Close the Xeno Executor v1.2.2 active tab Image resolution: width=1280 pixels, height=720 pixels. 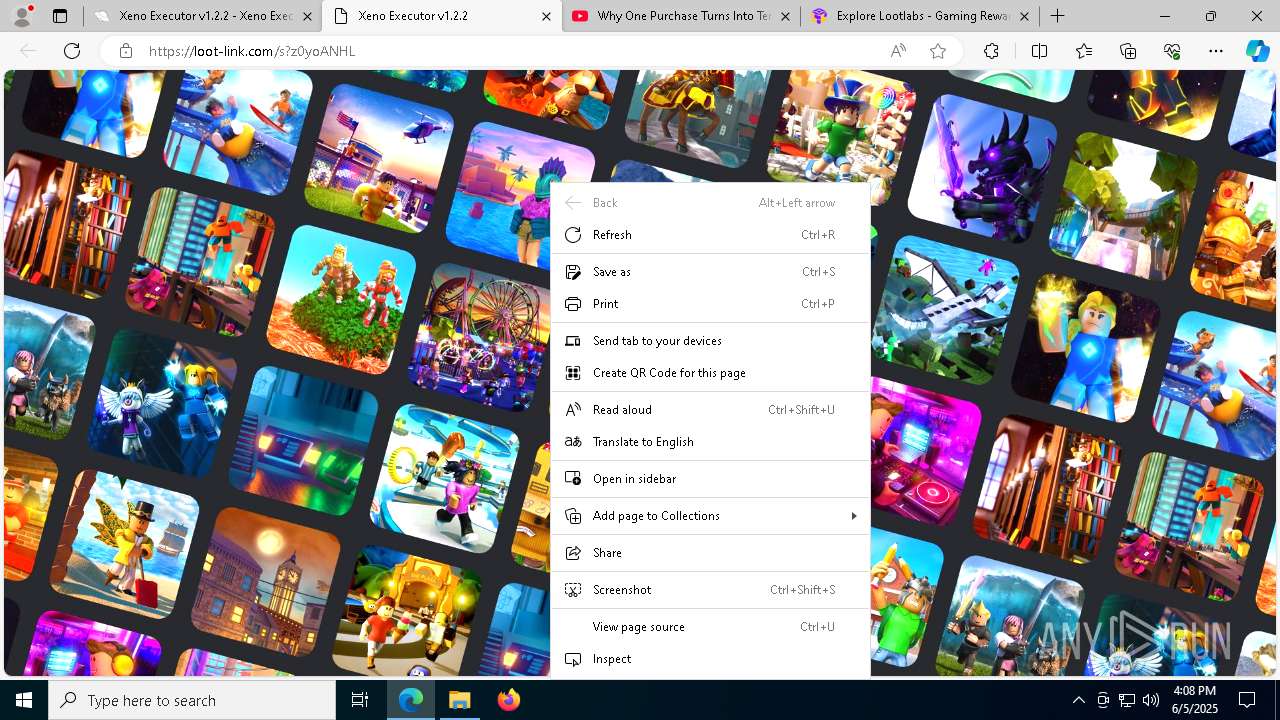pyautogui.click(x=545, y=16)
